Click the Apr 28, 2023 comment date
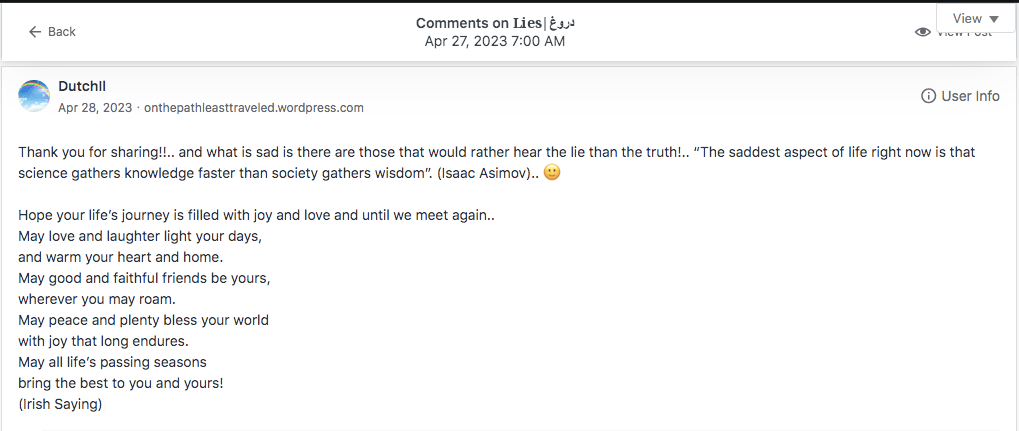Screen dimensions: 1019x431 (x=95, y=107)
